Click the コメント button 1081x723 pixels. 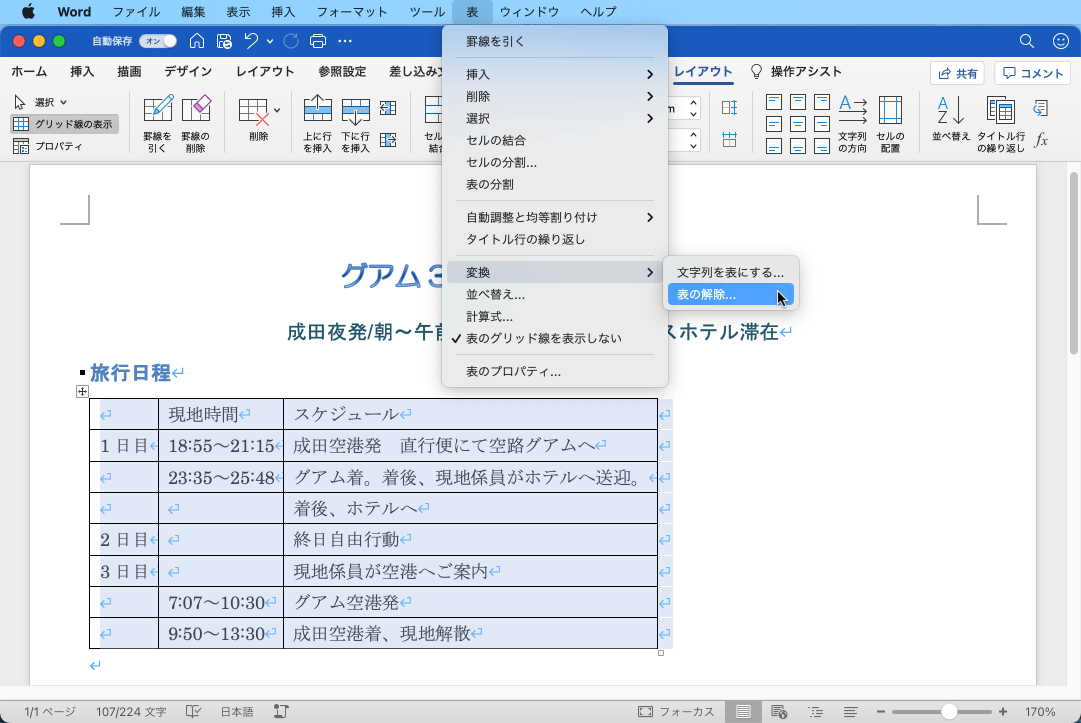(1032, 73)
